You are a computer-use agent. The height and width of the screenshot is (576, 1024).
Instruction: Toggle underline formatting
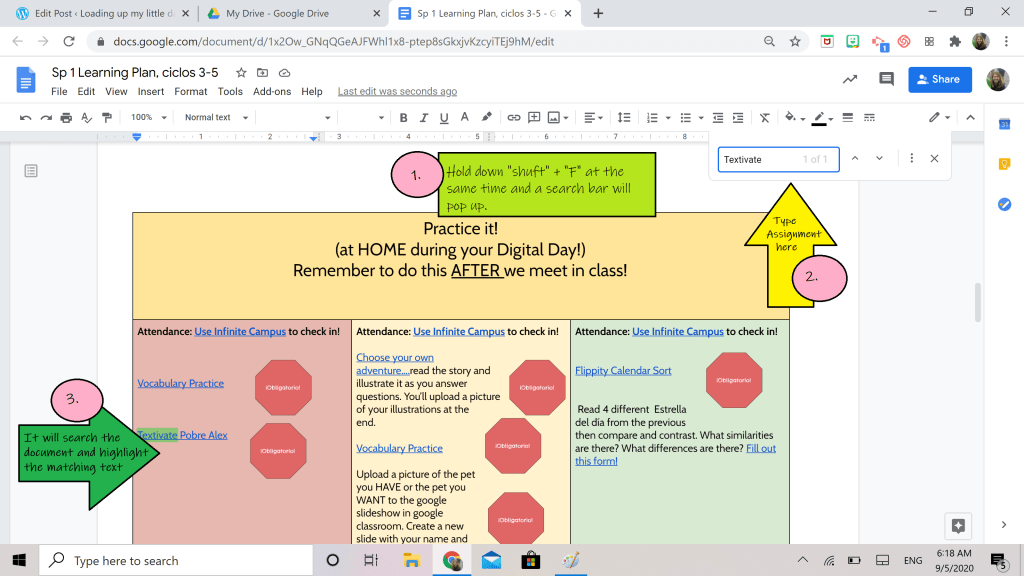pyautogui.click(x=444, y=117)
